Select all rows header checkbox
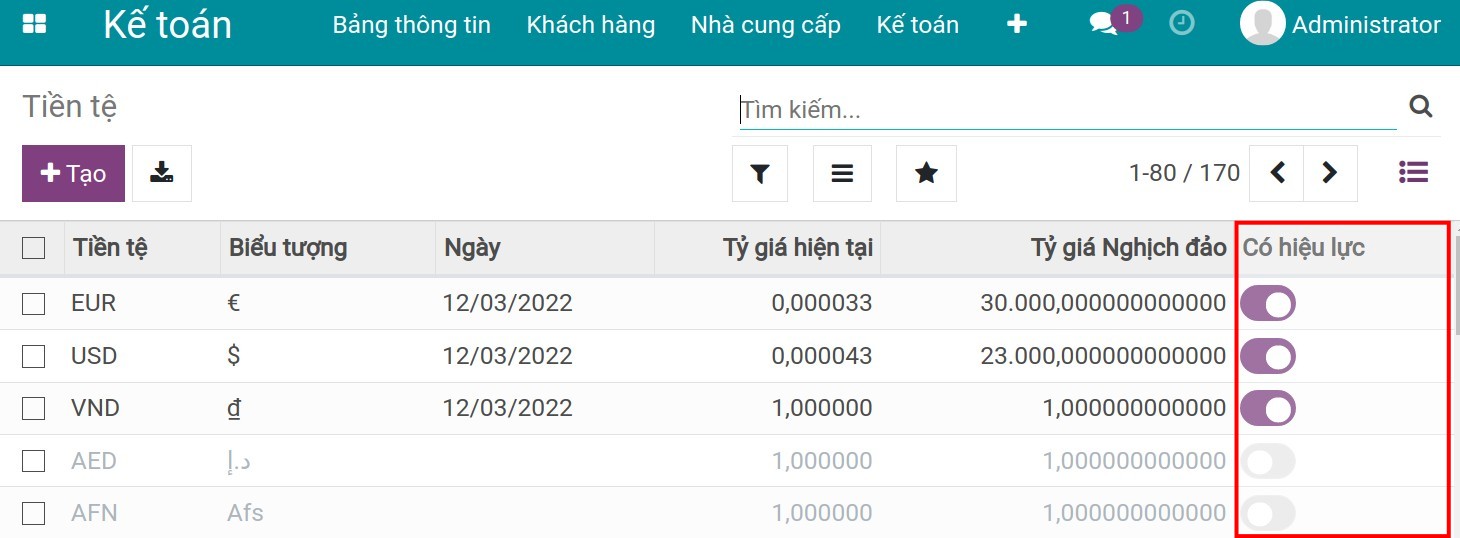 click(33, 248)
